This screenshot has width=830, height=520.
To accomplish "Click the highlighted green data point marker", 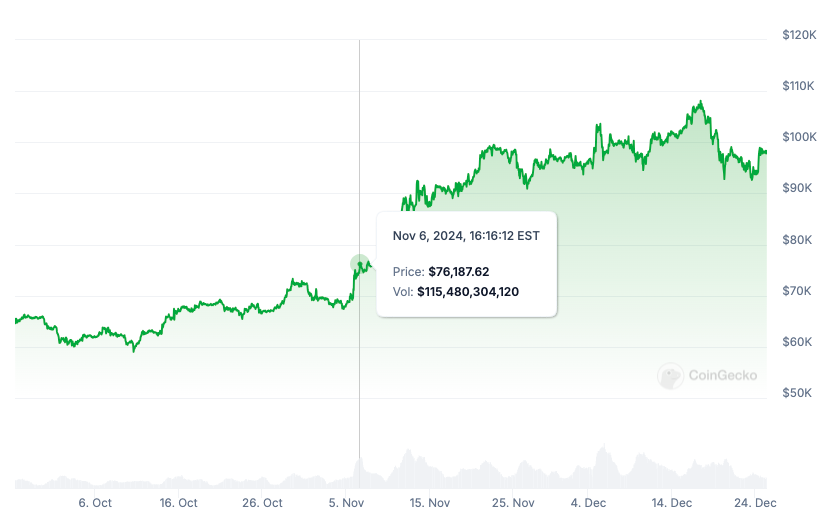I will pyautogui.click(x=360, y=264).
